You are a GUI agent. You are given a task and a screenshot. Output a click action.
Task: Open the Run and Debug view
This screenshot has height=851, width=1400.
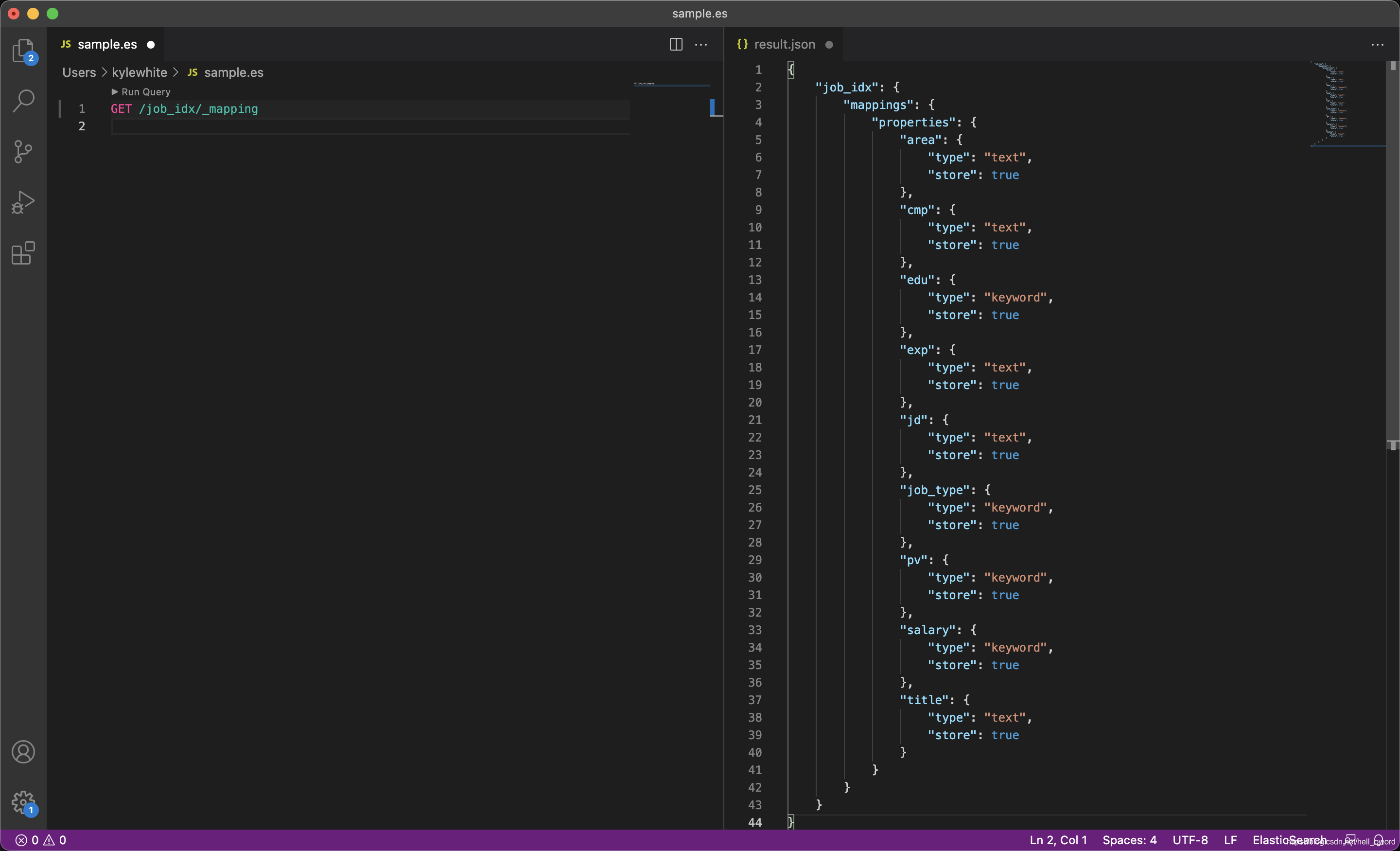pos(23,202)
